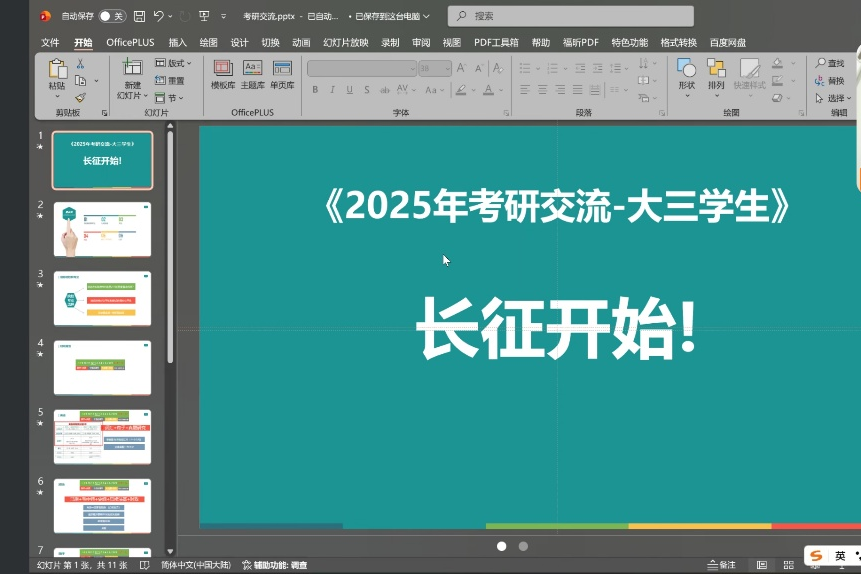Click the 重置 reset button

[x=170, y=80]
